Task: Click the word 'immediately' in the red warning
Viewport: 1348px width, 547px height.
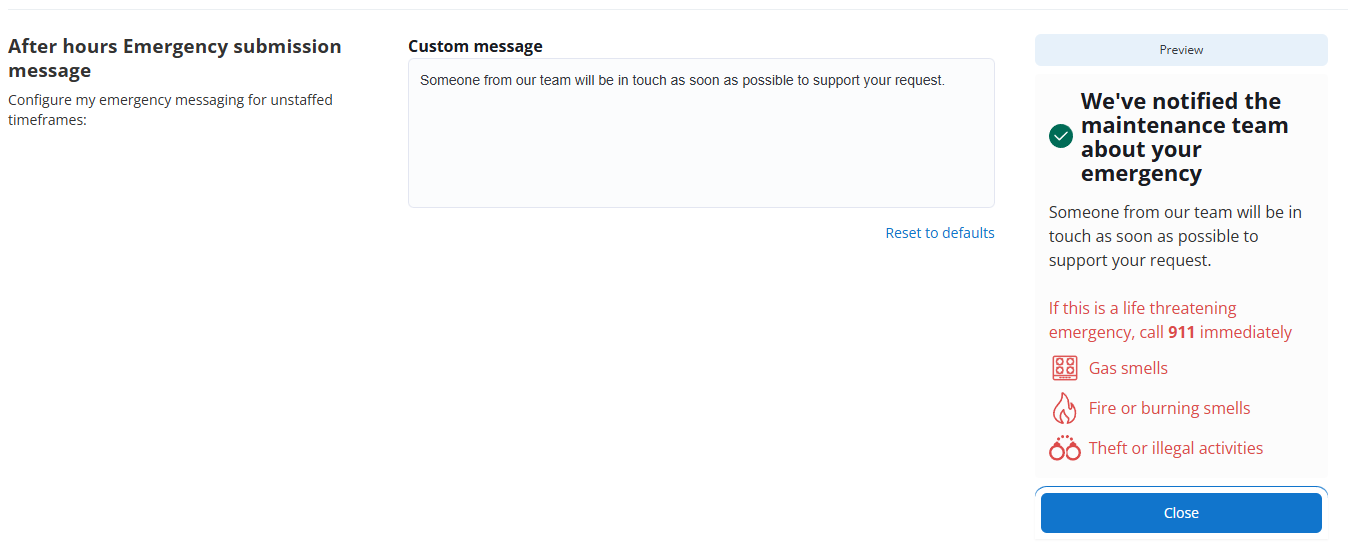Action: 1246,332
